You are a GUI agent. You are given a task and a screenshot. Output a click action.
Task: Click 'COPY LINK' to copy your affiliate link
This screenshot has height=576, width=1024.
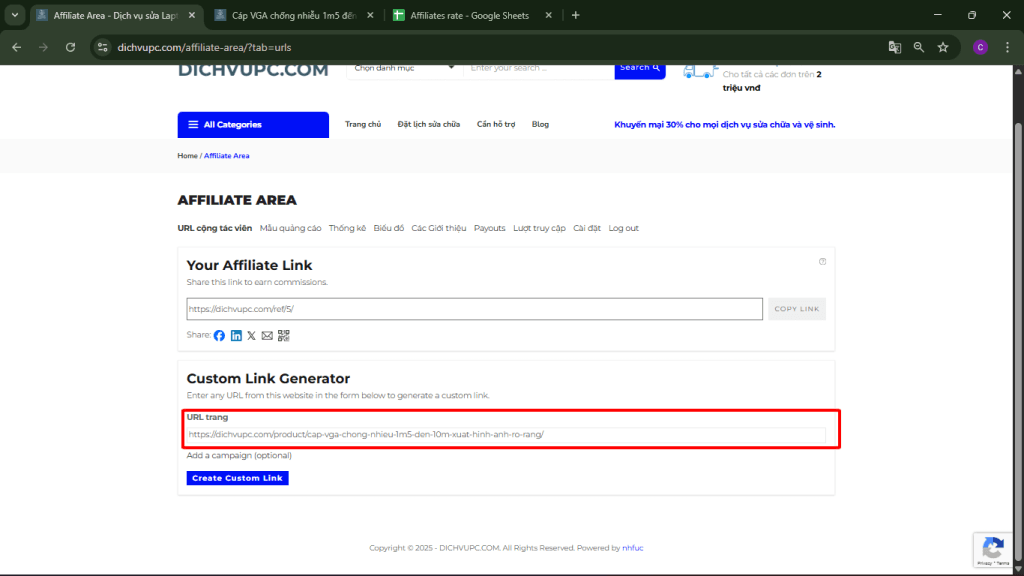(796, 308)
